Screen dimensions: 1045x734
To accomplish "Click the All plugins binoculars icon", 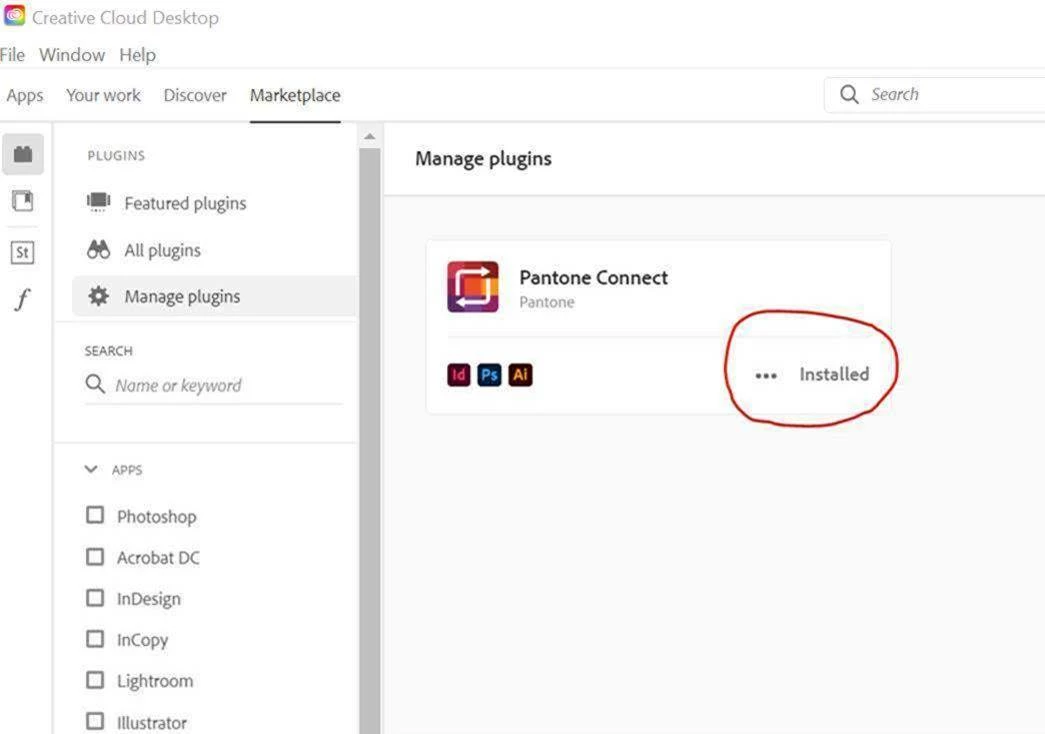I will point(99,249).
